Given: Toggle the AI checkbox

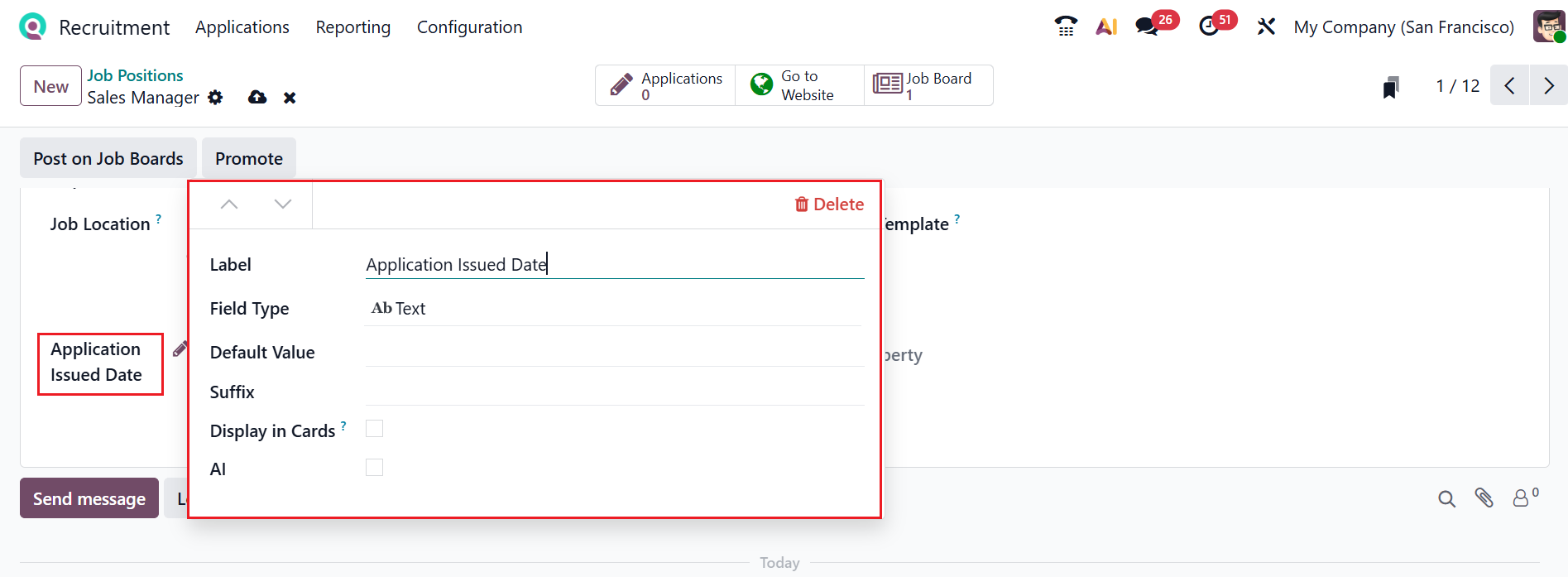Looking at the screenshot, I should [x=375, y=468].
